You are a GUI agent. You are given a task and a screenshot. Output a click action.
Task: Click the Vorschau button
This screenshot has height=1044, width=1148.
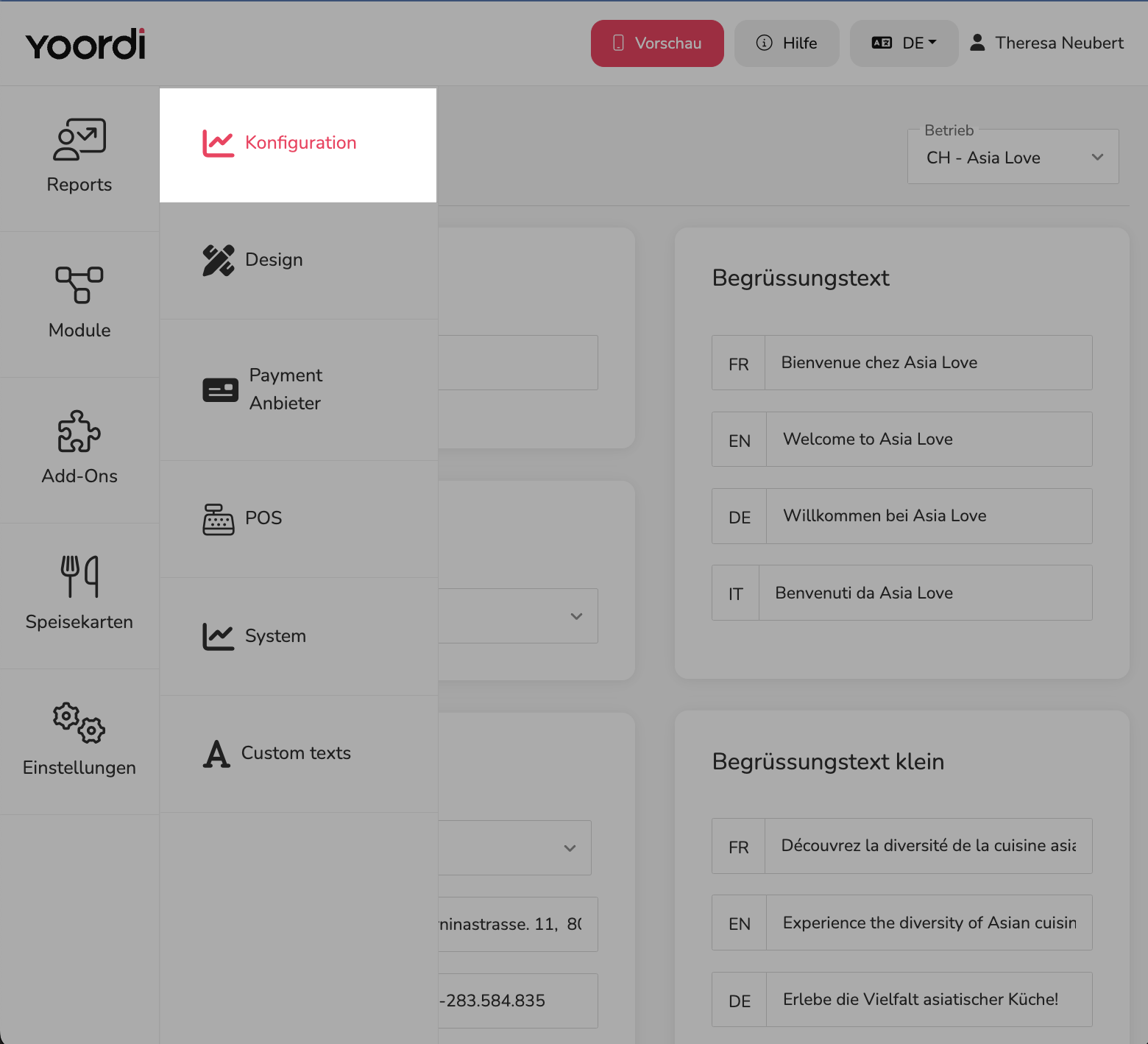(x=657, y=43)
